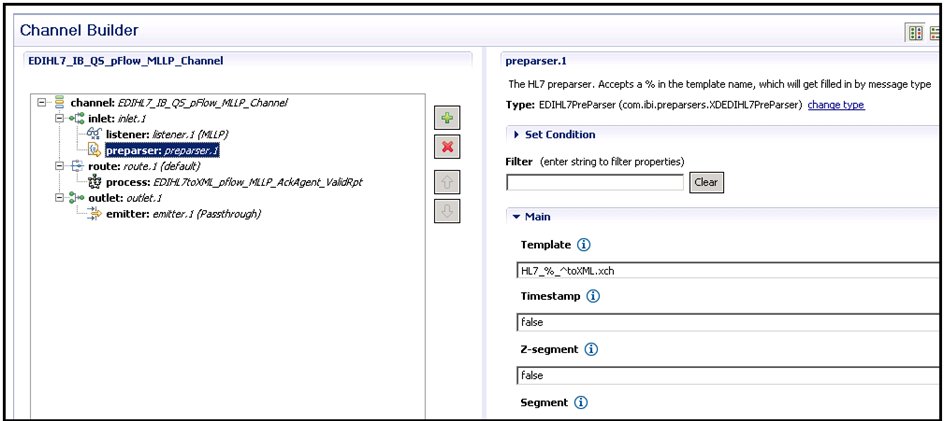Click the change type link
Screen dimensions: 944x421
pyautogui.click(x=836, y=105)
